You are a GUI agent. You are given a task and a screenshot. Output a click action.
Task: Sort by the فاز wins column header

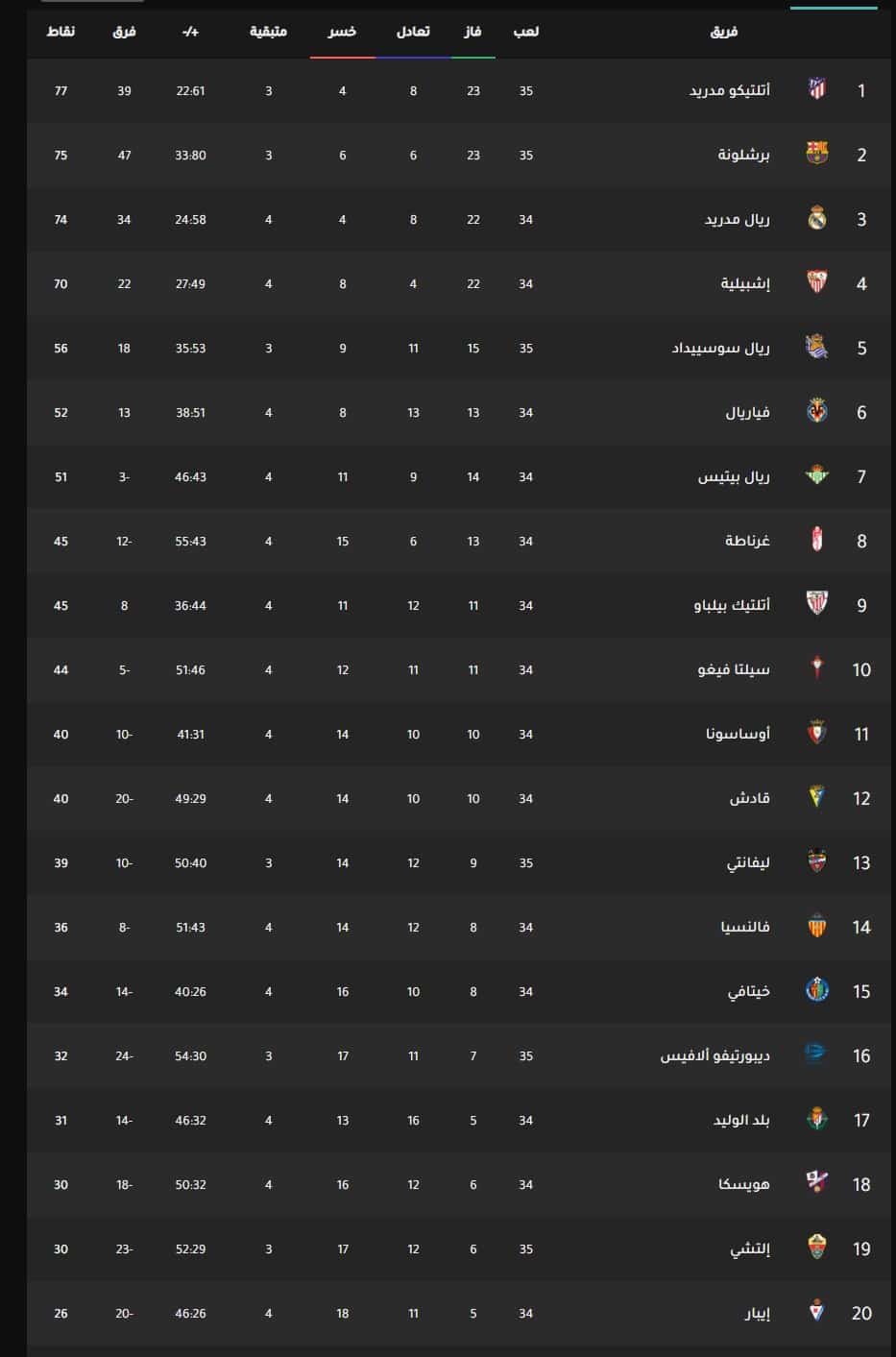click(472, 32)
